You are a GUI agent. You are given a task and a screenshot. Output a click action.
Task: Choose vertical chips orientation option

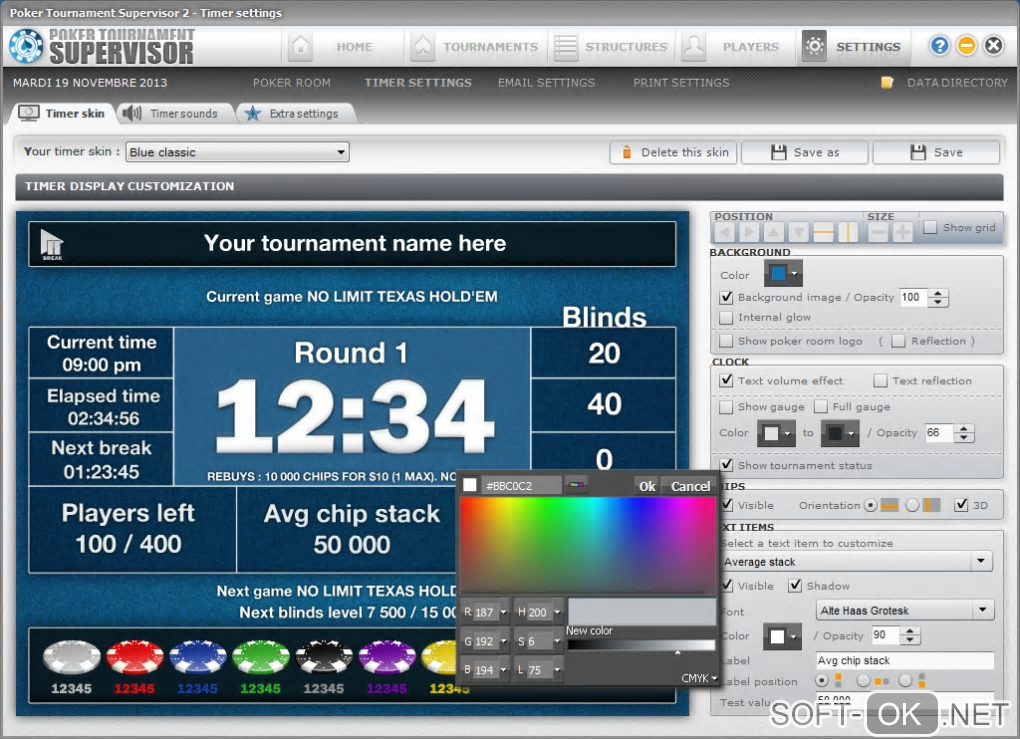pyautogui.click(x=913, y=505)
